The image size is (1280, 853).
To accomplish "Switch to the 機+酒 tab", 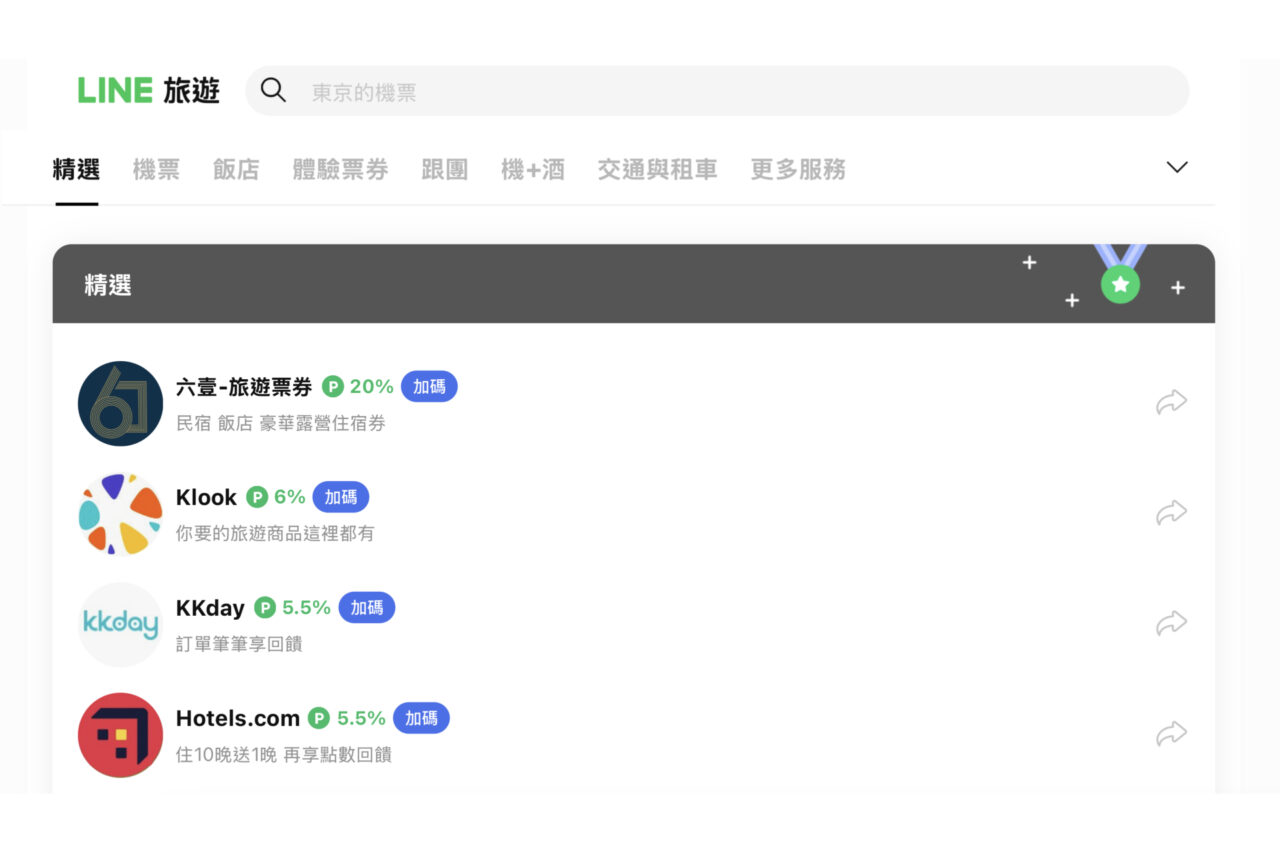I will click(x=532, y=169).
